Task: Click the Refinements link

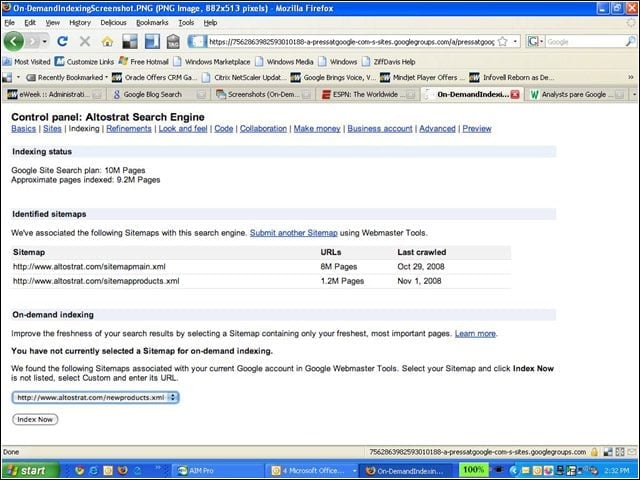Action: click(x=129, y=129)
